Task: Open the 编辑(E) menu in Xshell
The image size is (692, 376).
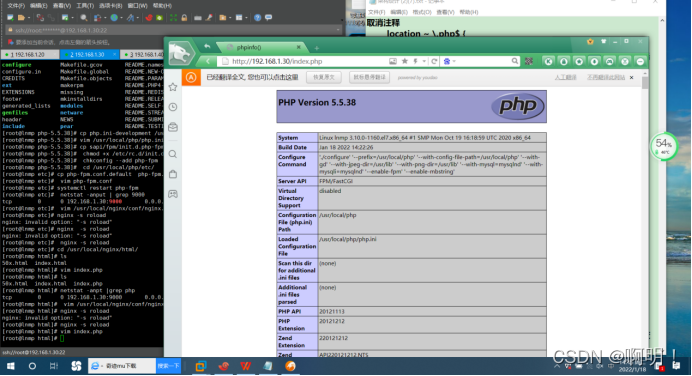Action: tap(38, 6)
